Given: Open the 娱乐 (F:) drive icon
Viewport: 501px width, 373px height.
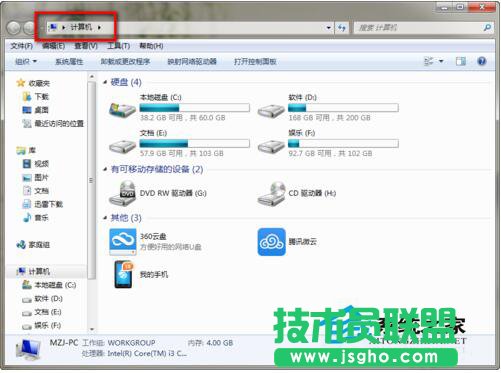Looking at the screenshot, I should click(x=271, y=145).
